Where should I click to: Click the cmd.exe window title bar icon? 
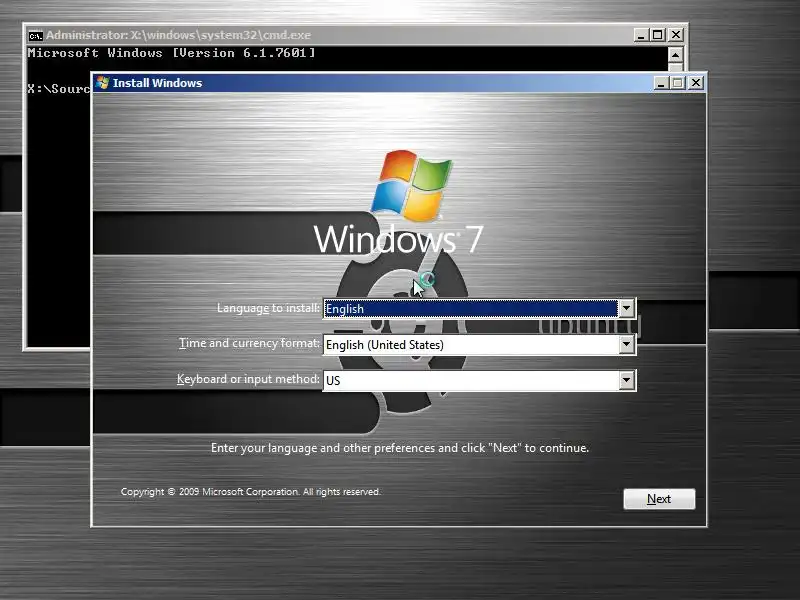(x=36, y=35)
